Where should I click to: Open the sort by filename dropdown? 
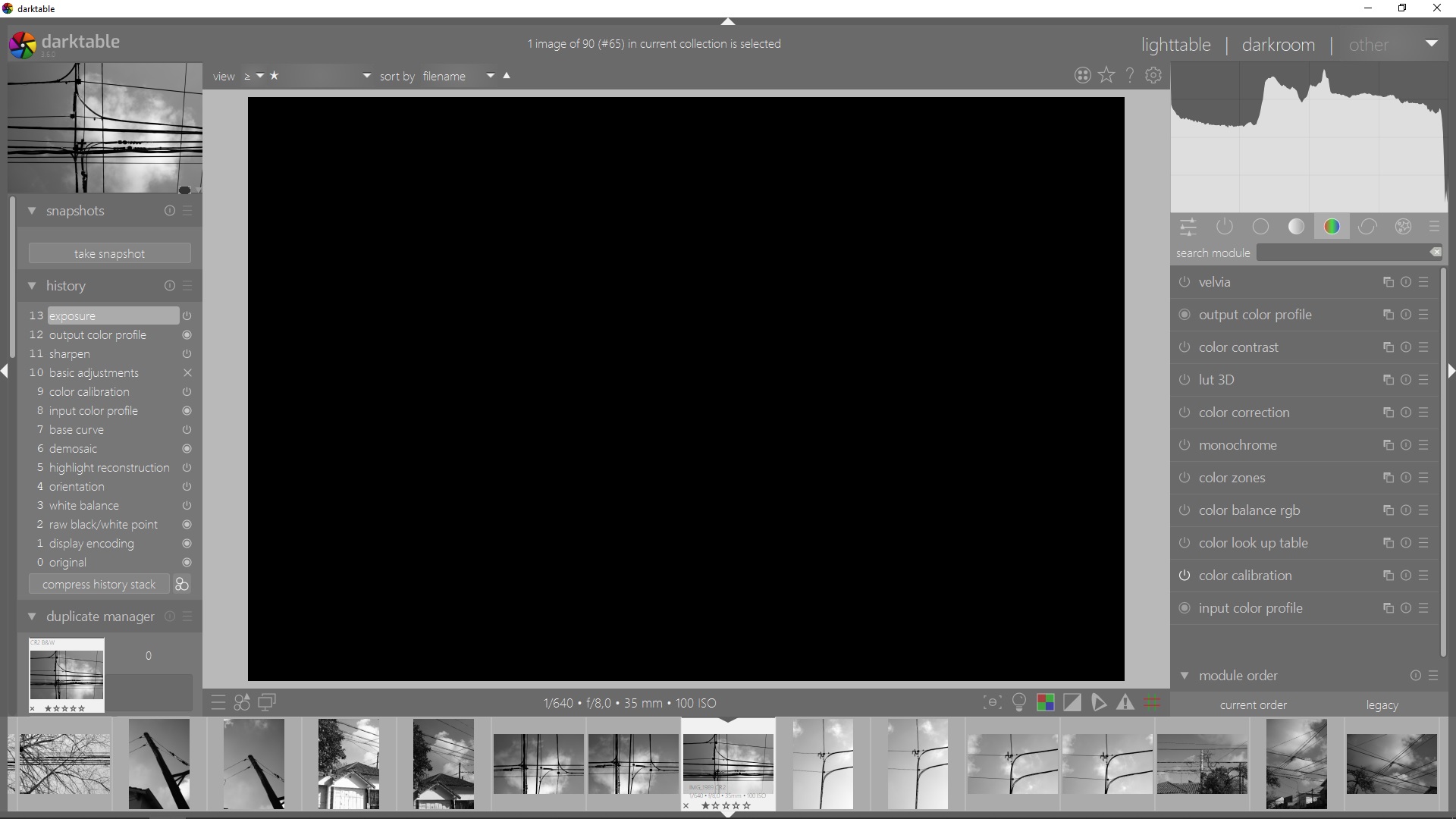[490, 76]
